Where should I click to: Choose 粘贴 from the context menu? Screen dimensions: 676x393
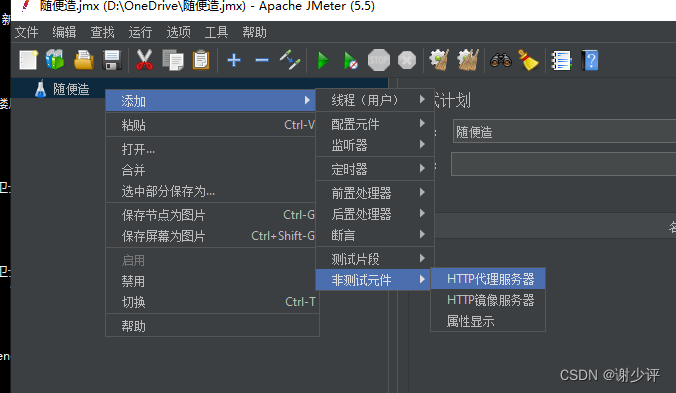click(211, 125)
